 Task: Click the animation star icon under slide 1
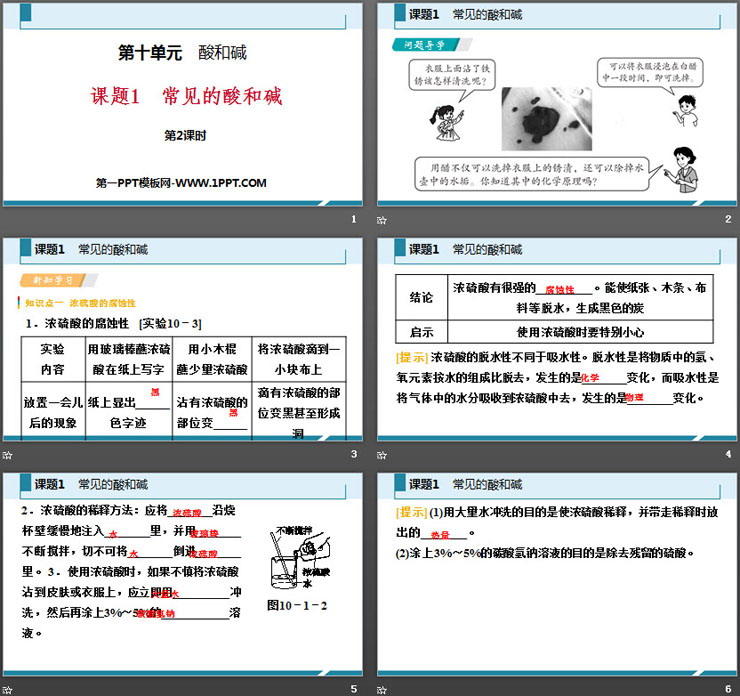8,221
